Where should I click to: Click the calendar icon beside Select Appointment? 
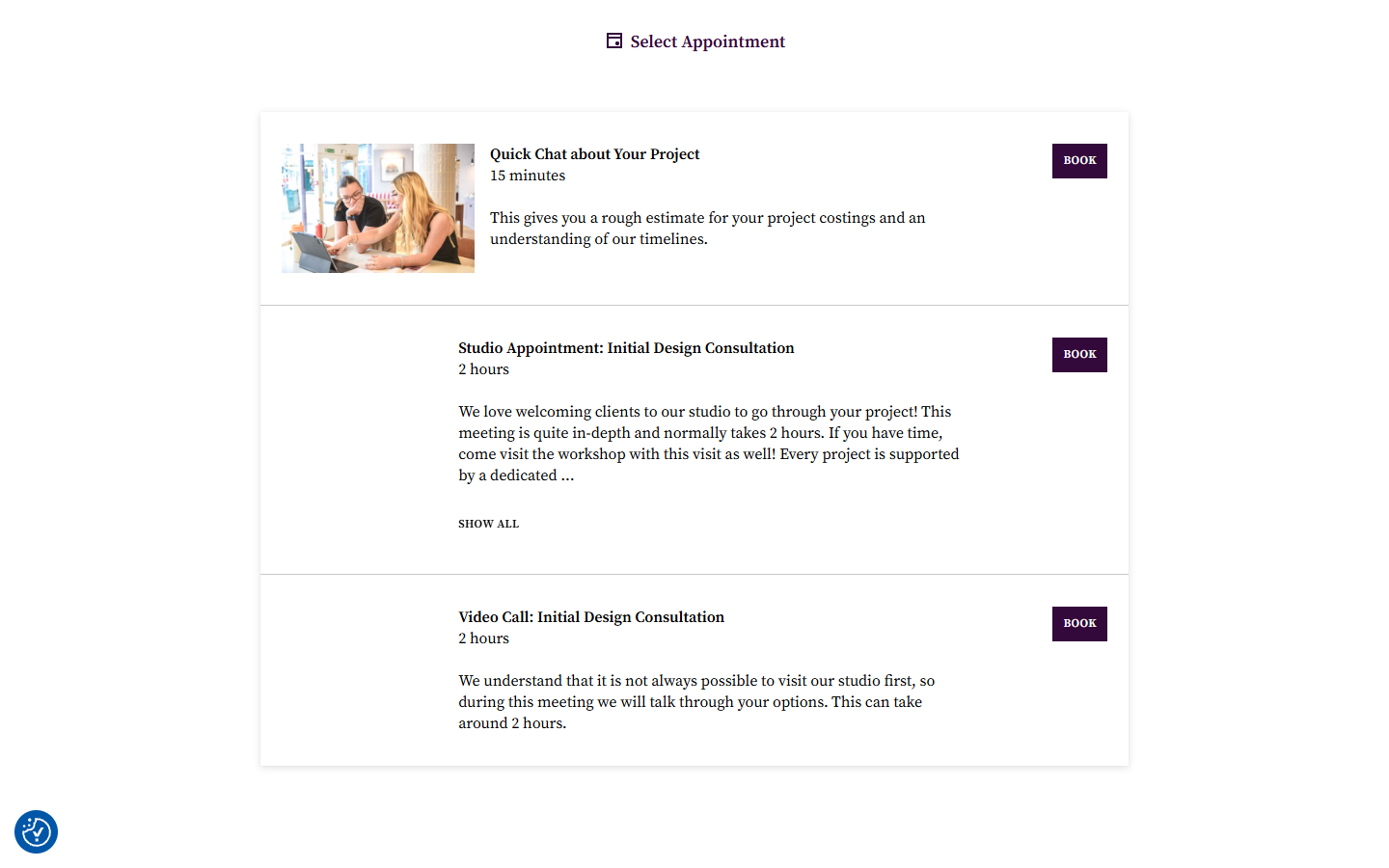click(613, 41)
